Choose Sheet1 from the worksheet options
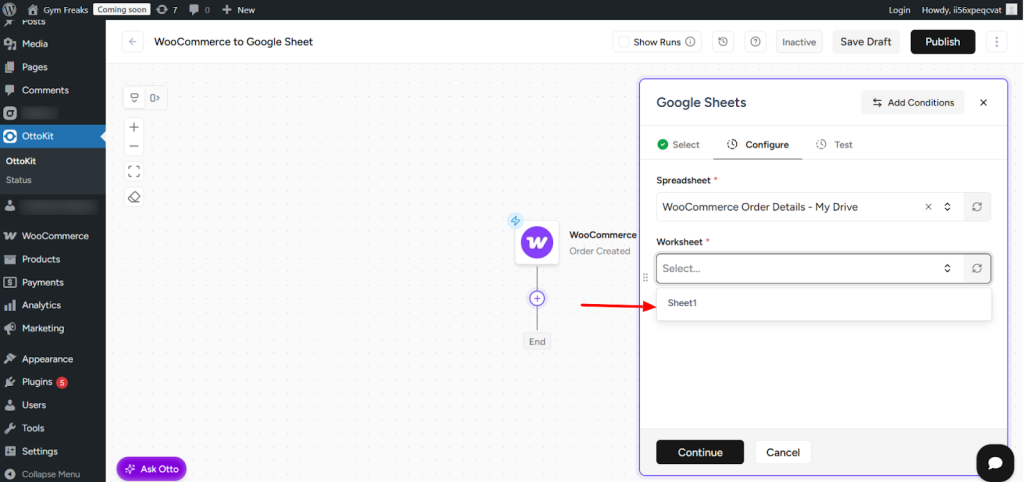The image size is (1024, 482). click(683, 303)
